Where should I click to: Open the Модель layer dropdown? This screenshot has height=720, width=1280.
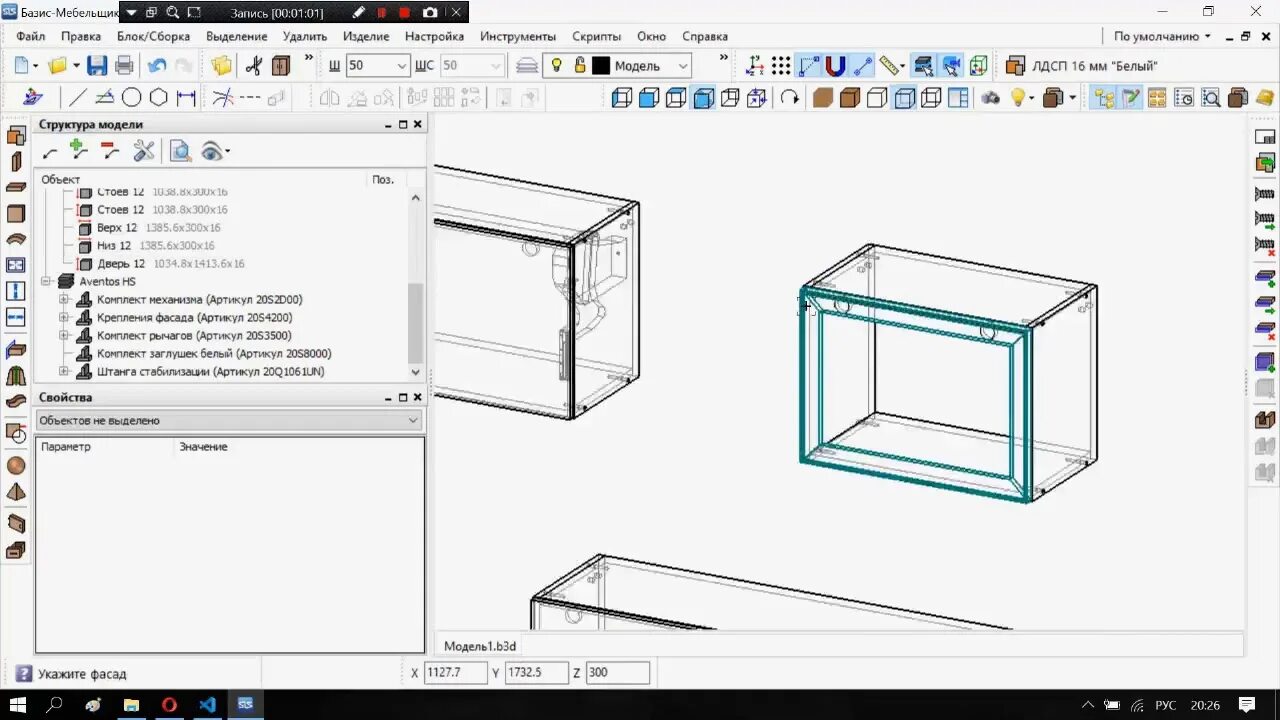(x=683, y=66)
